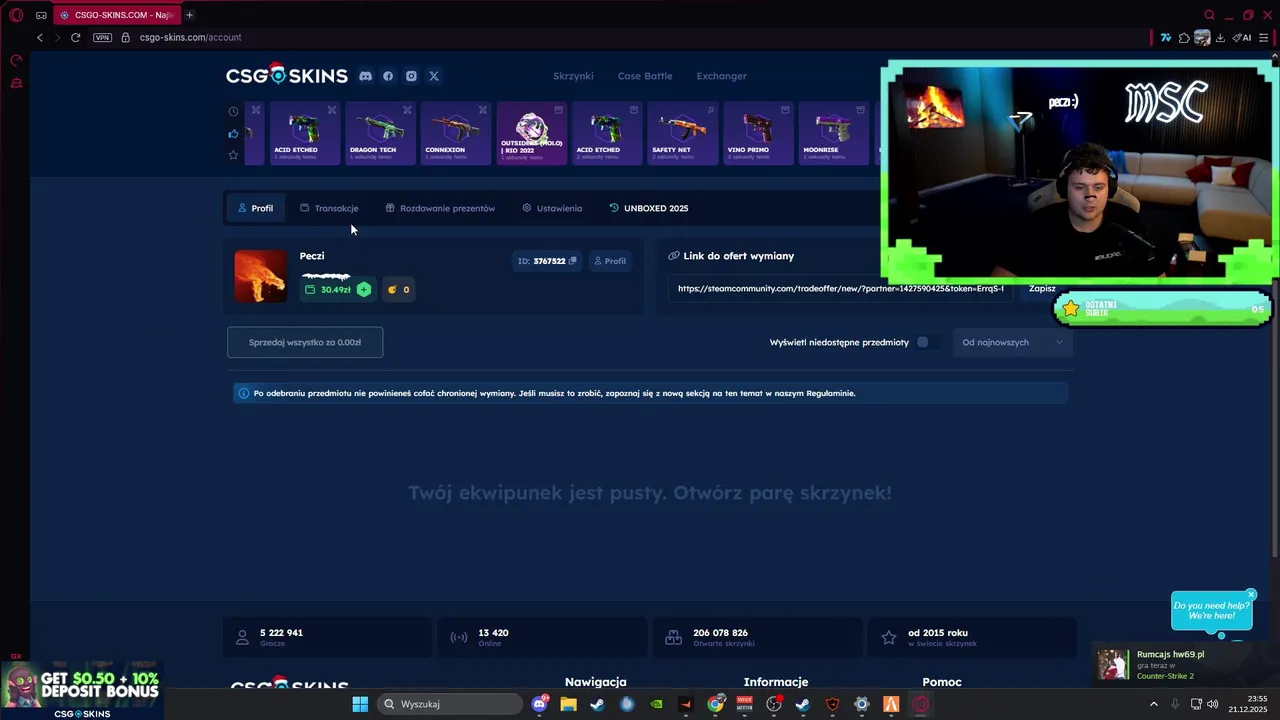Close the 'Do you need help?' chat bubble
The width and height of the screenshot is (1280, 720).
tap(1251, 594)
